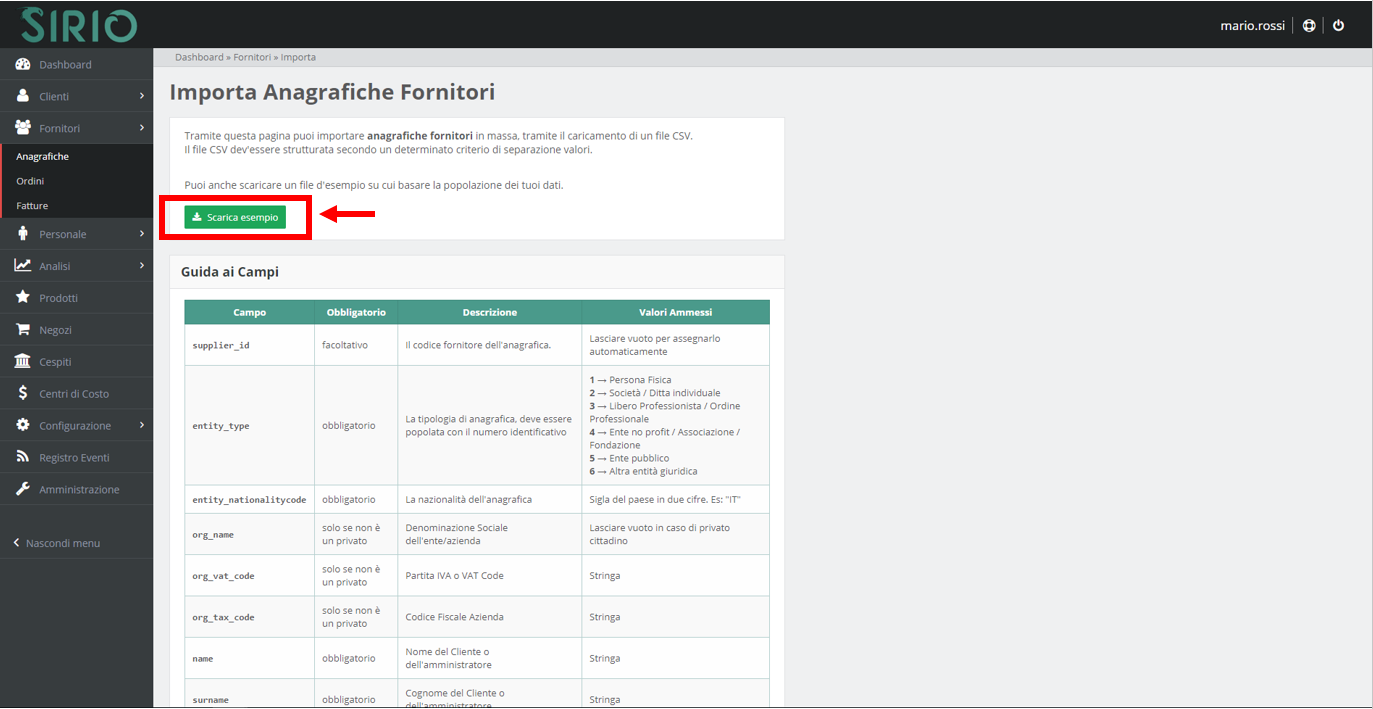This screenshot has height=709, width=1373.
Task: Open Anagrafiche under Fornitori
Action: click(42, 157)
